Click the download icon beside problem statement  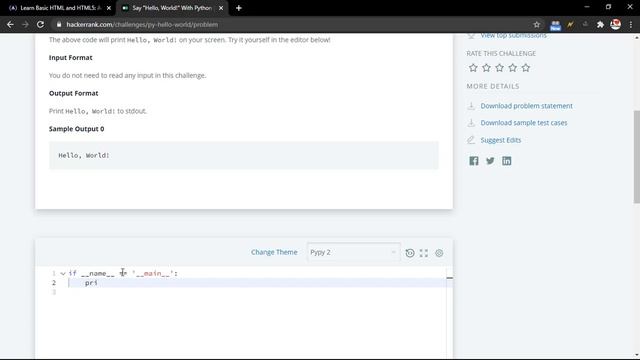coord(471,106)
